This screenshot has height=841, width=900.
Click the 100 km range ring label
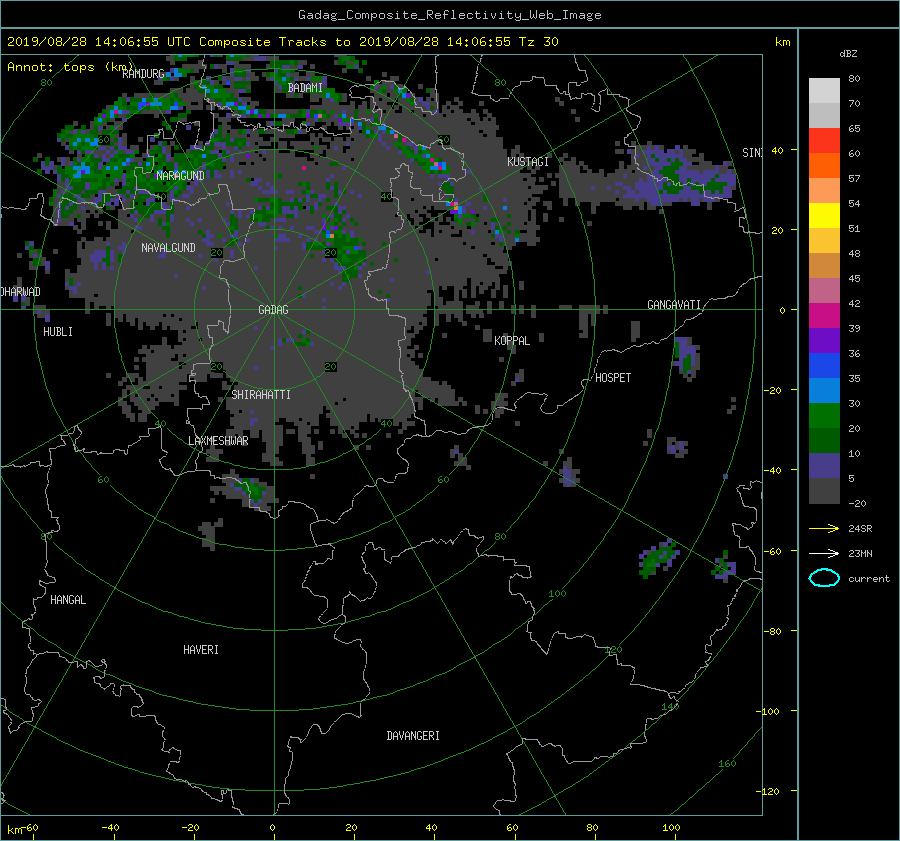point(557,594)
